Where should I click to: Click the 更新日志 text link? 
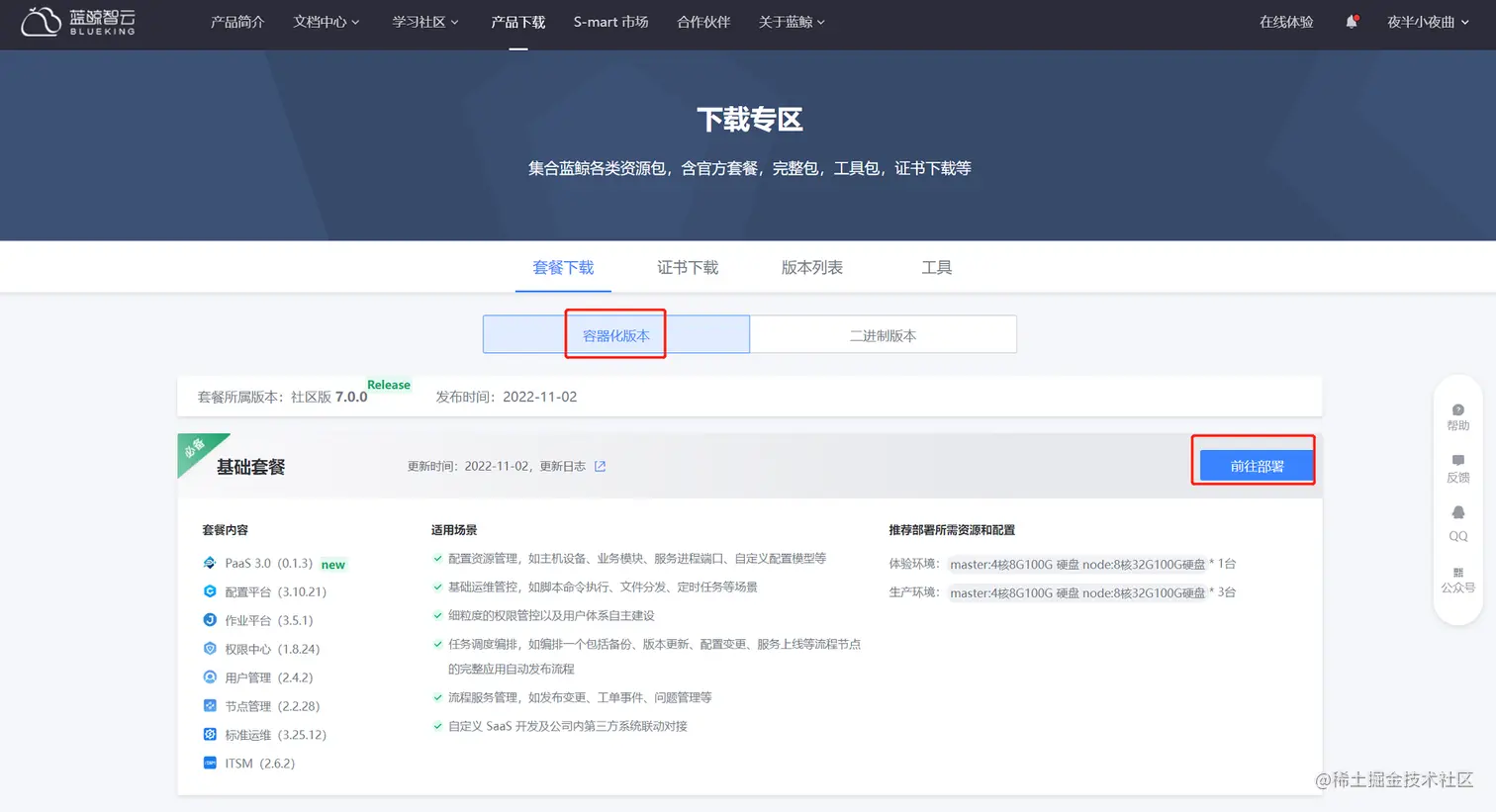click(563, 466)
